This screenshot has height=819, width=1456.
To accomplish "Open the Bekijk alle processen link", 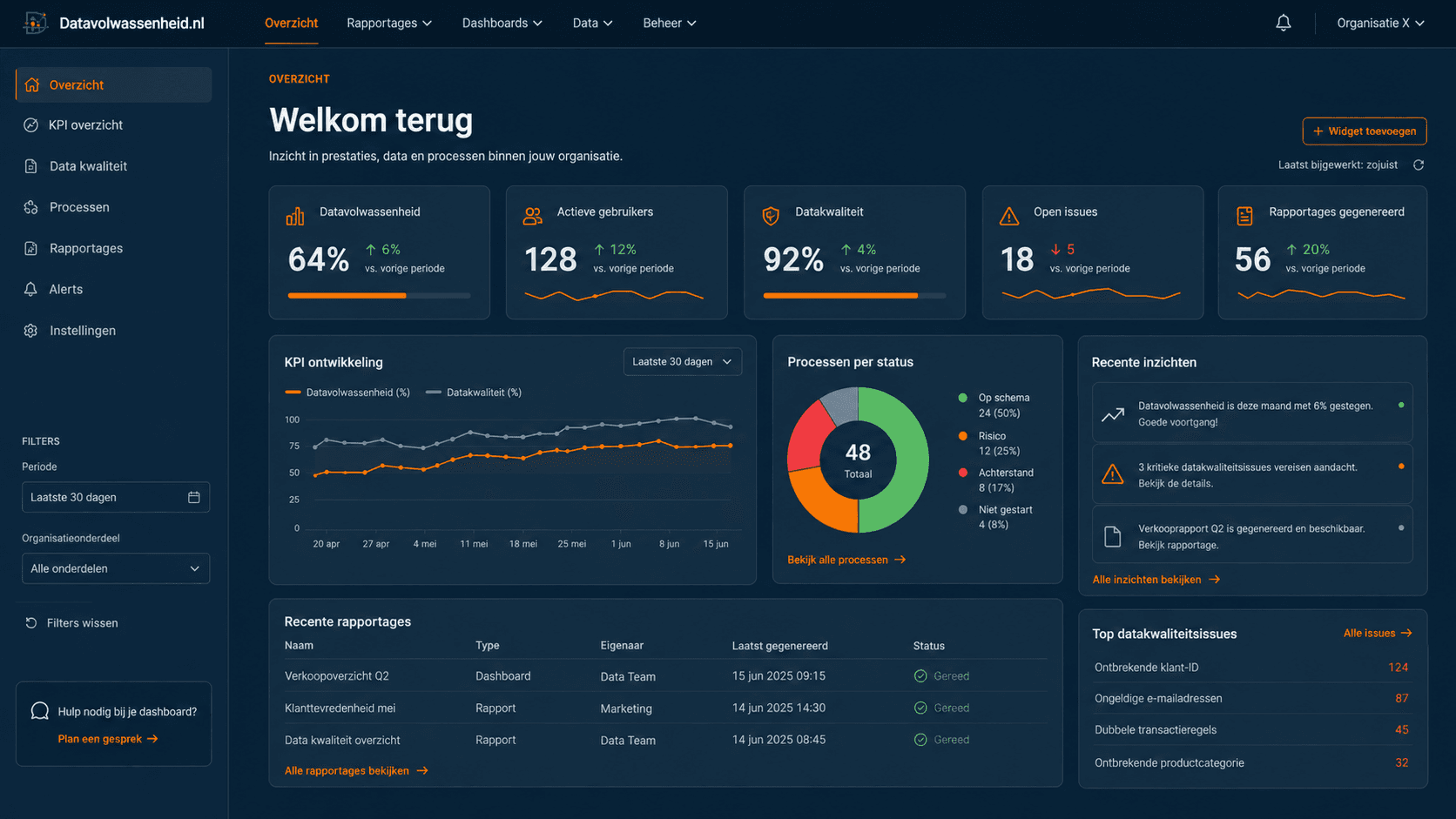I will click(847, 560).
